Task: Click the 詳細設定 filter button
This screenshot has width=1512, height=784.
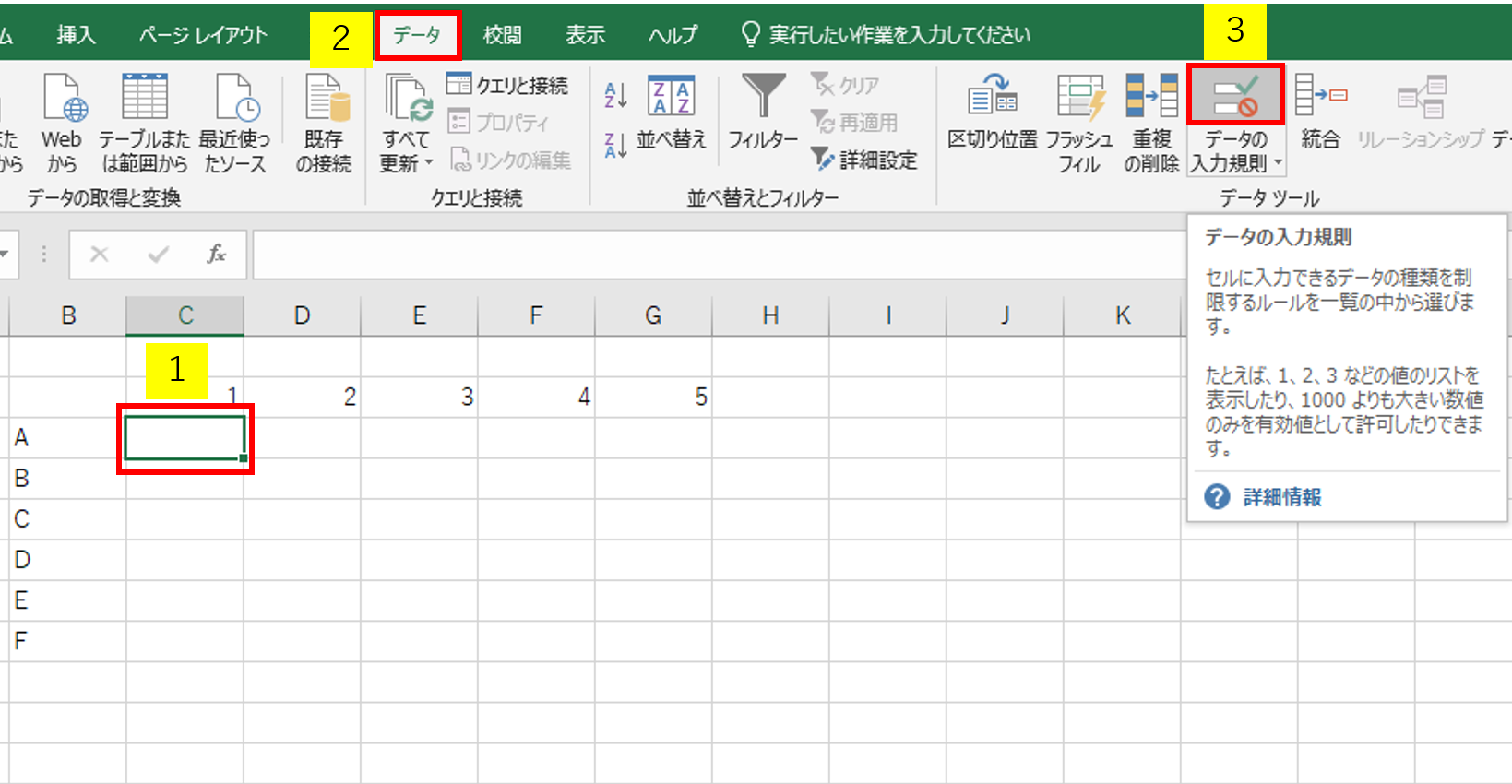Action: pyautogui.click(x=865, y=160)
